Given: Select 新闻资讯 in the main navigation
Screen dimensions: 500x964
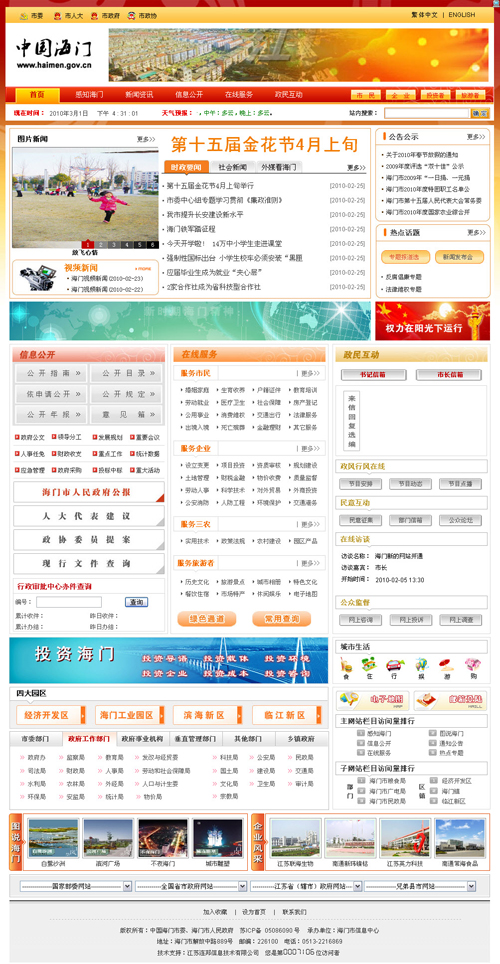Looking at the screenshot, I should 139,95.
